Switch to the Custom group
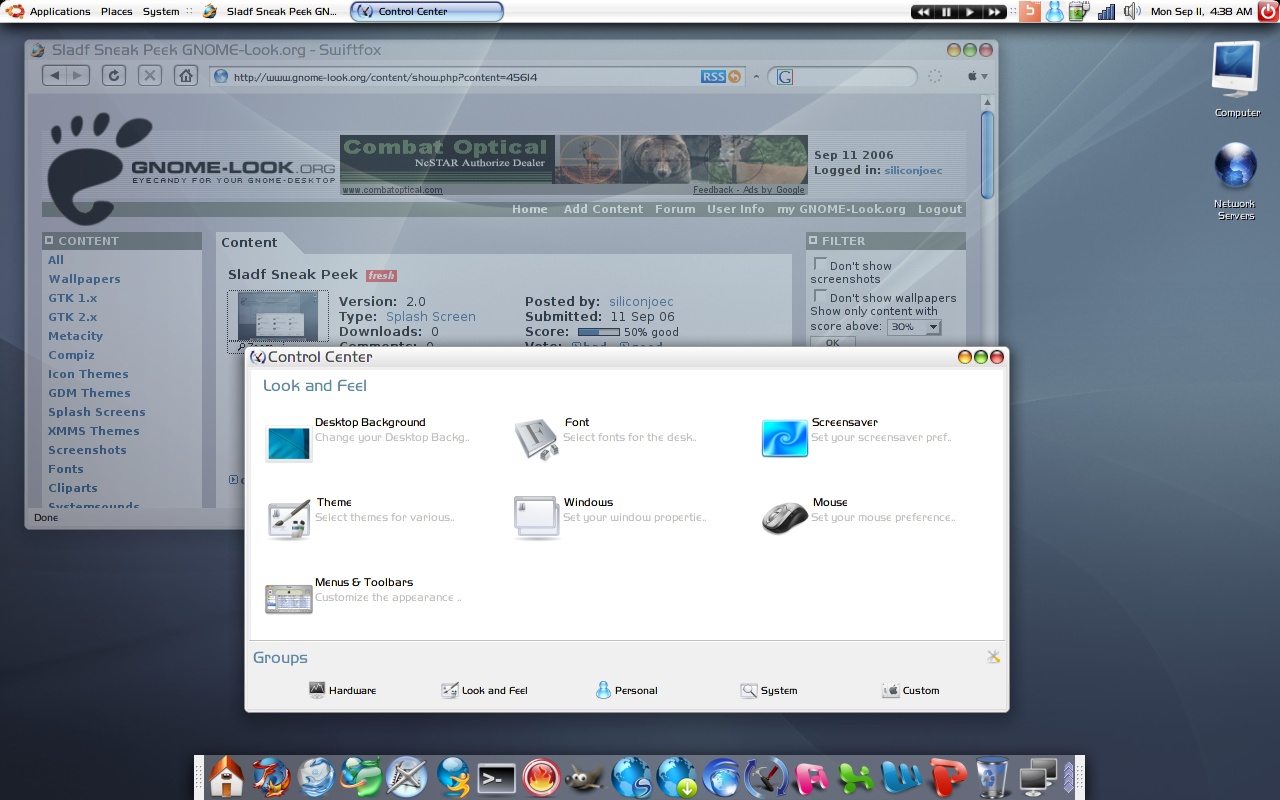The height and width of the screenshot is (800, 1280). pyautogui.click(x=910, y=690)
